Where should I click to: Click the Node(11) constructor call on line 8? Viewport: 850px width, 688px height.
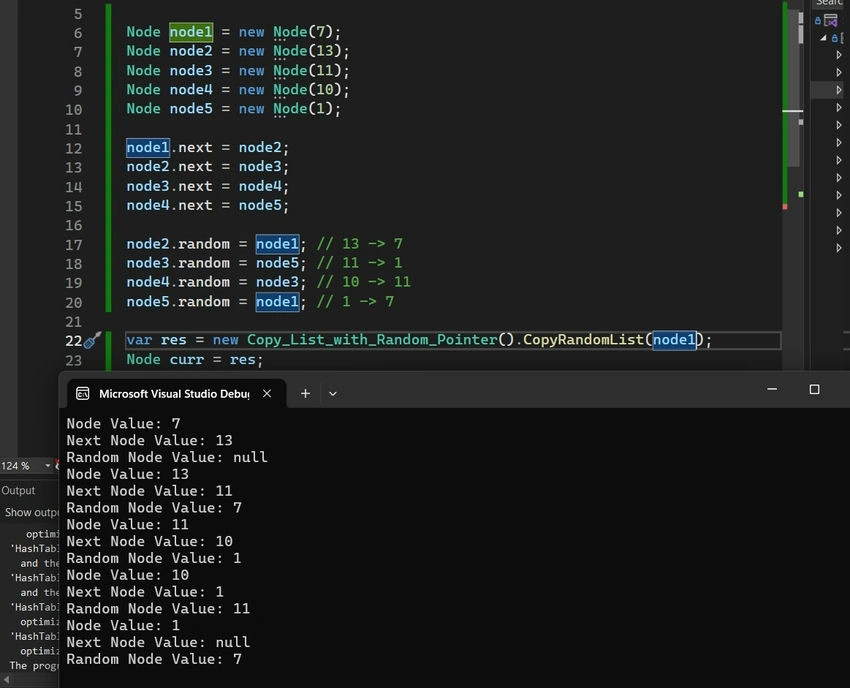[307, 70]
